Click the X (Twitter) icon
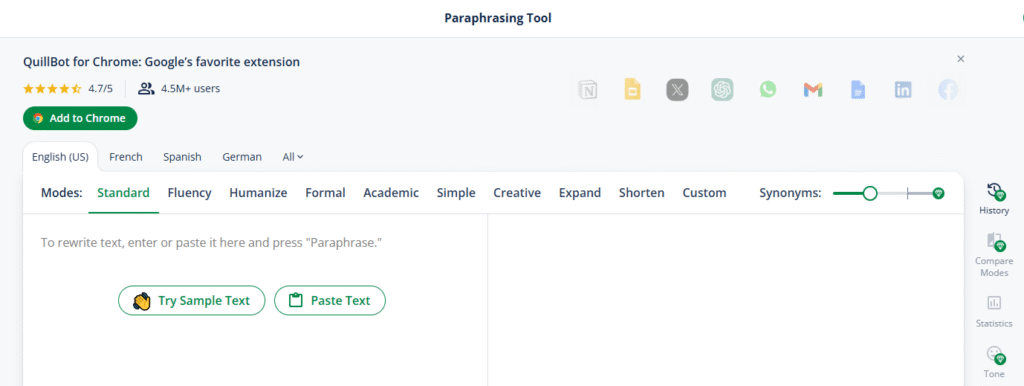 (677, 89)
